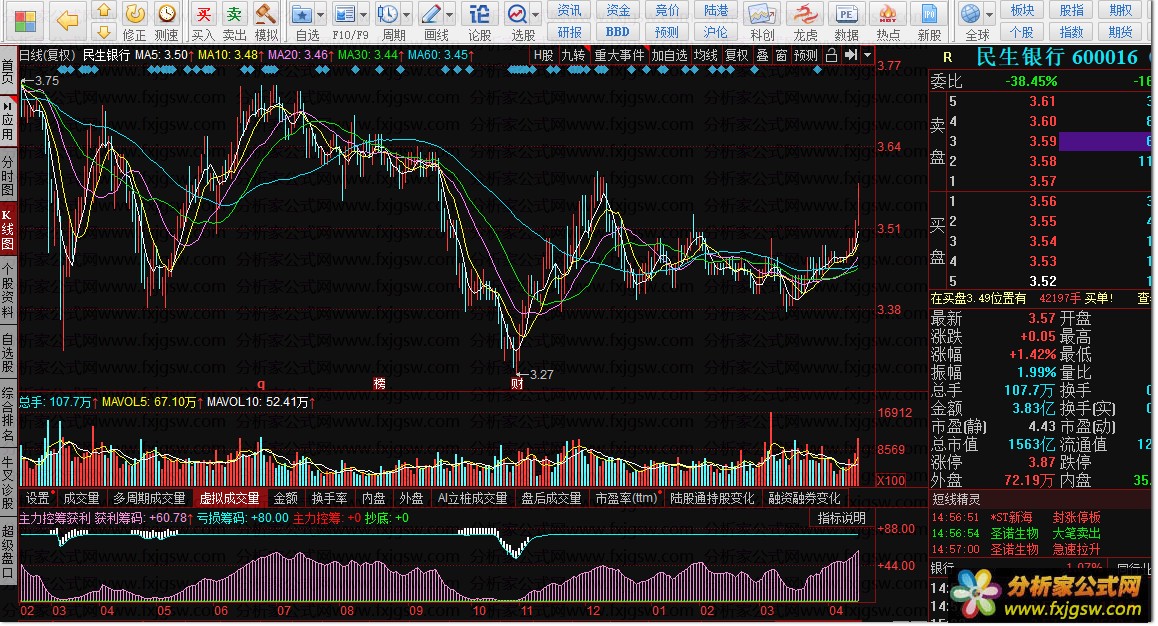The width and height of the screenshot is (1158, 626).
Task: Click the X100 volume scale label
Action: point(891,480)
